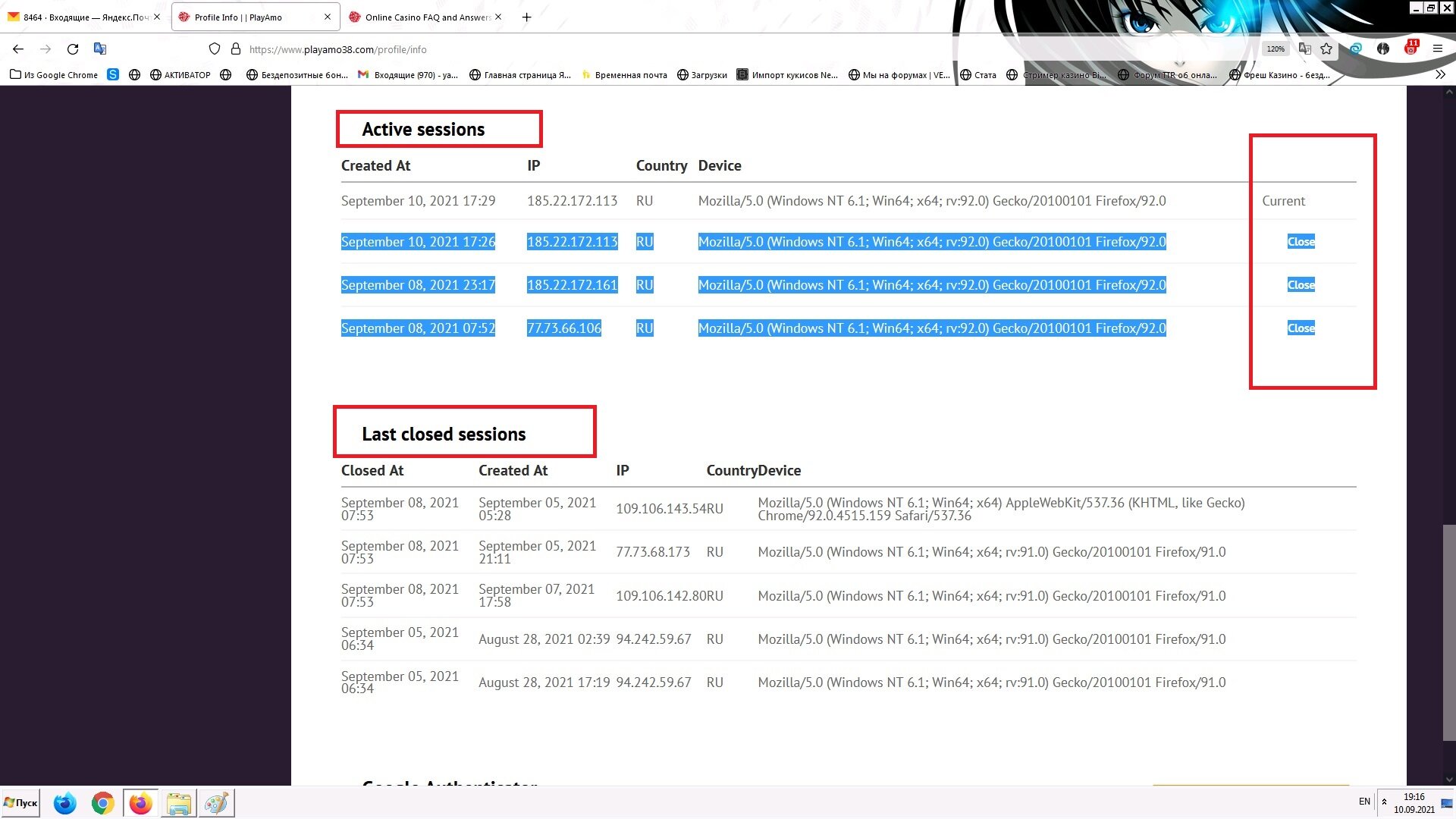
Task: Reset the 120% zoom level indicator
Action: pyautogui.click(x=1276, y=49)
